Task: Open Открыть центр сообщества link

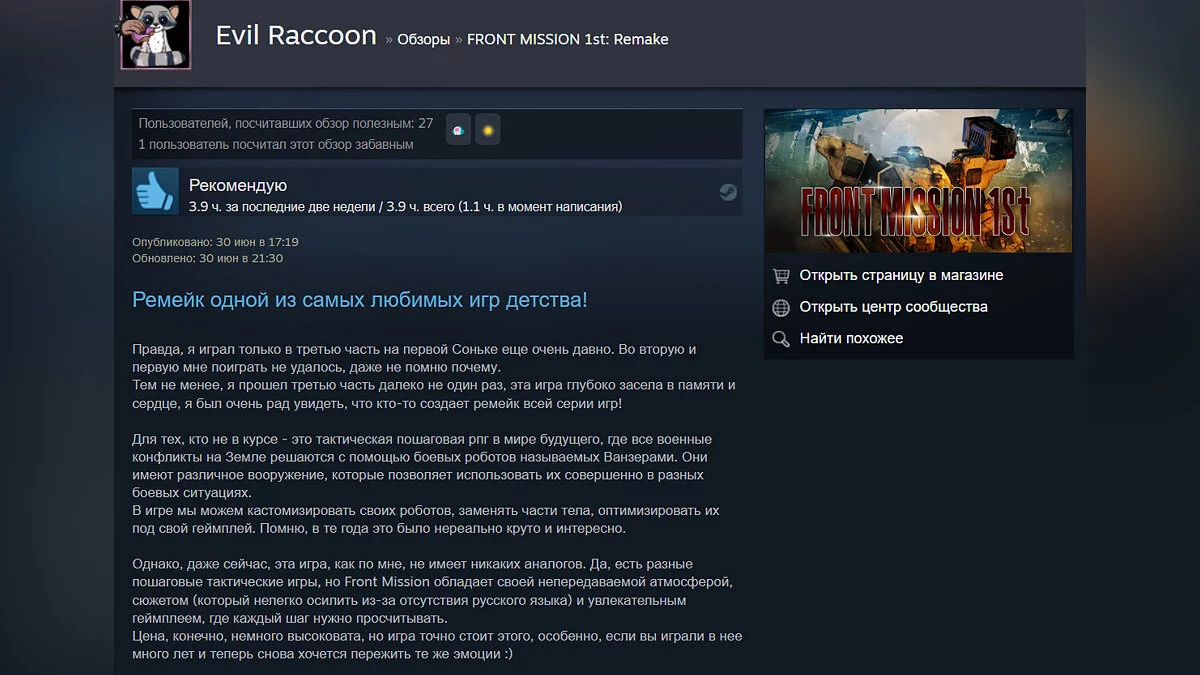Action: (x=893, y=307)
